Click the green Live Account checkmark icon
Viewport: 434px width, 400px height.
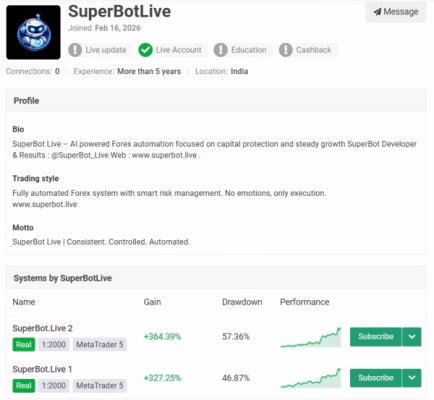[x=145, y=50]
